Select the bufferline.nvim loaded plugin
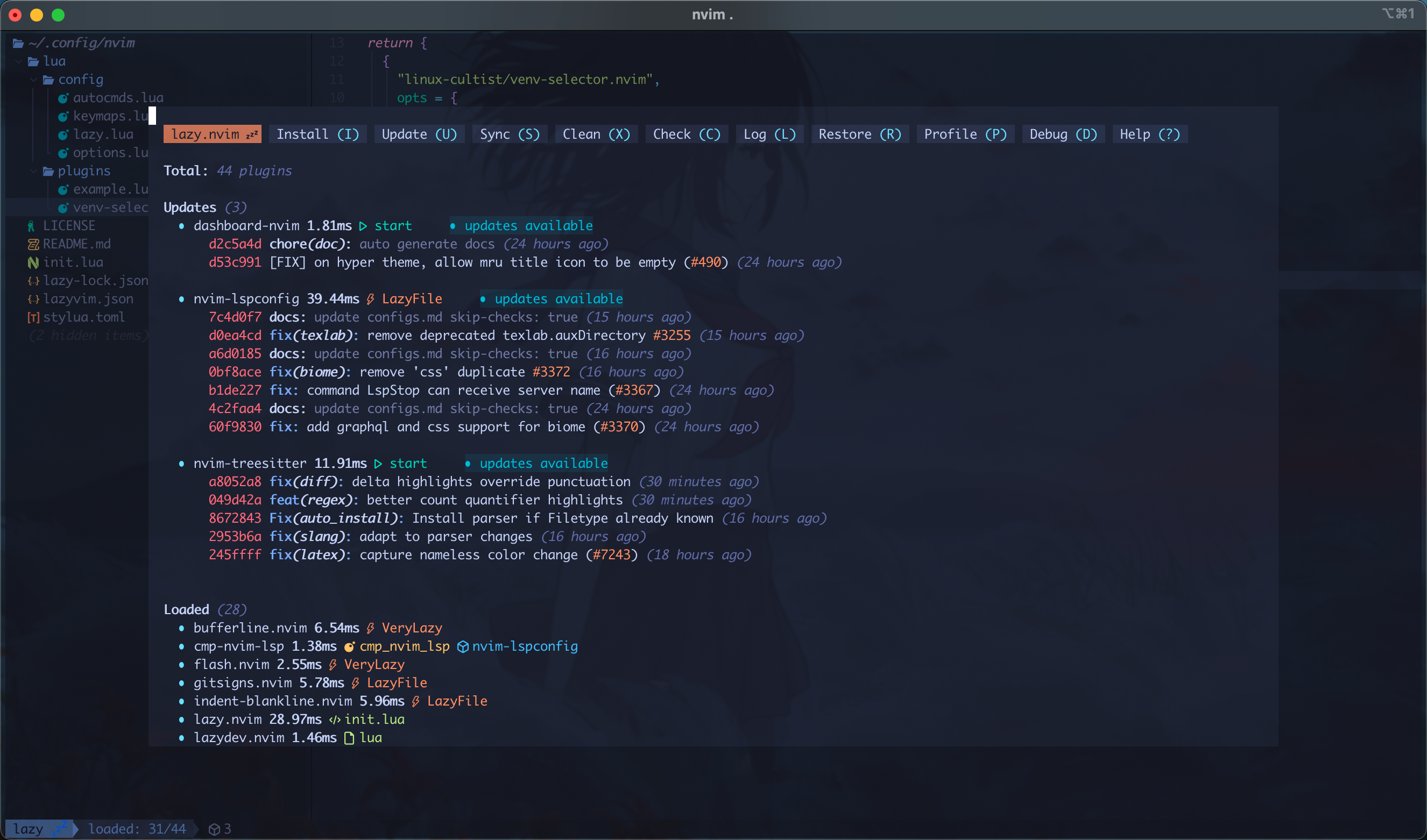This screenshot has width=1427, height=840. click(250, 628)
